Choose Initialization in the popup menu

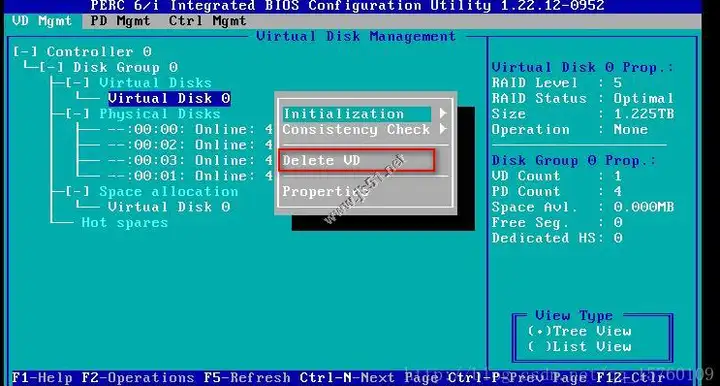(x=356, y=114)
